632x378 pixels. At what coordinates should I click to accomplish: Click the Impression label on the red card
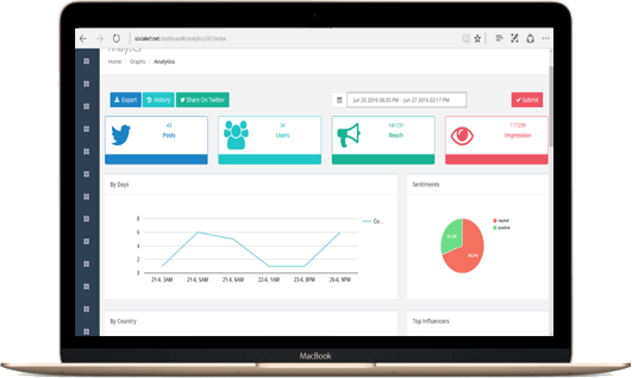(x=518, y=135)
